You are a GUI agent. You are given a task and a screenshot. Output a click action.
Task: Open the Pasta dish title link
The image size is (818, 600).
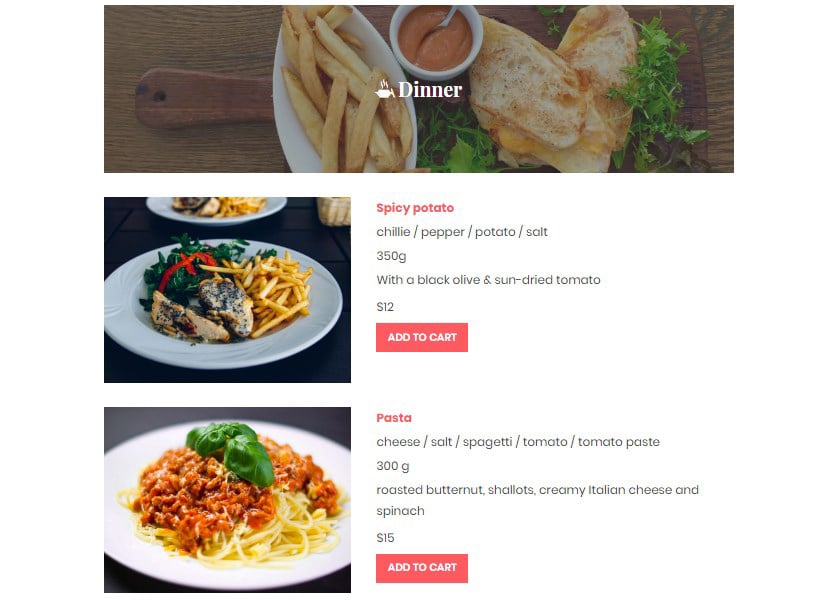pyautogui.click(x=394, y=418)
